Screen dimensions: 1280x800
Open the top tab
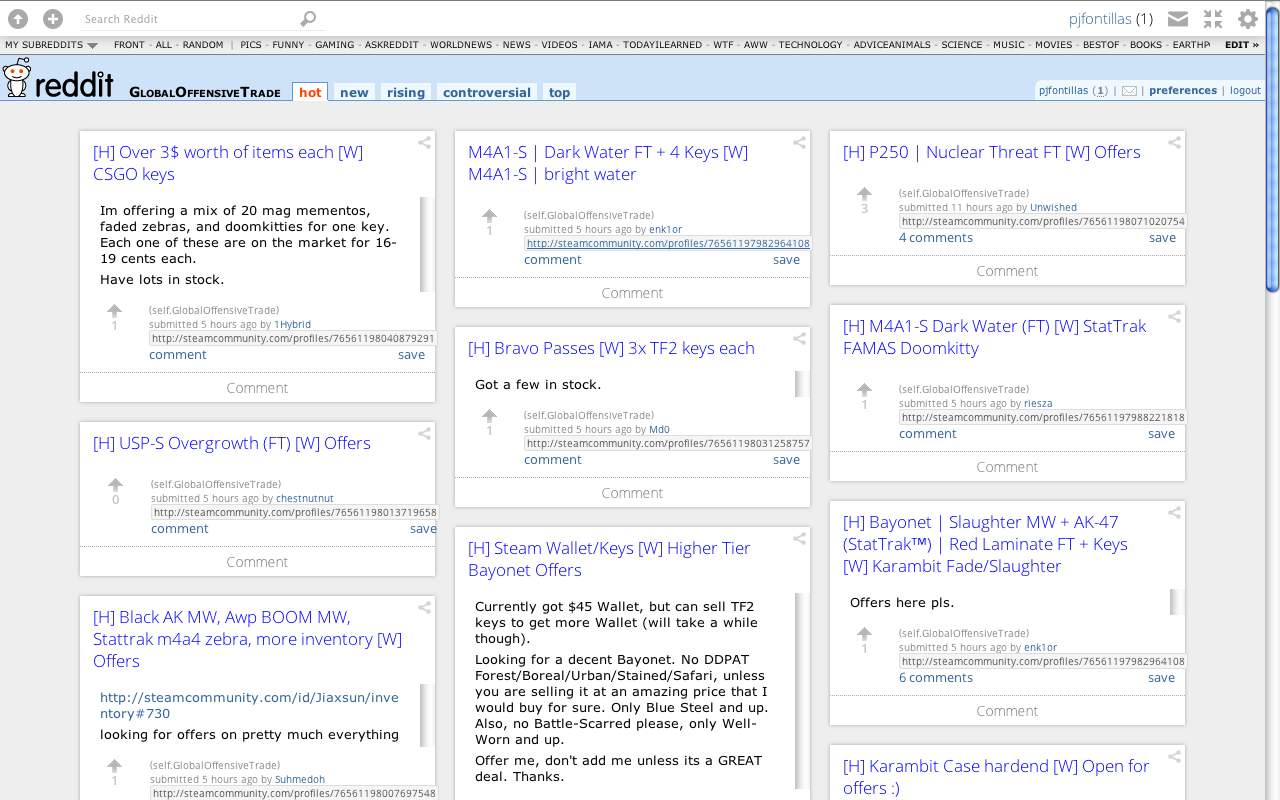point(559,92)
